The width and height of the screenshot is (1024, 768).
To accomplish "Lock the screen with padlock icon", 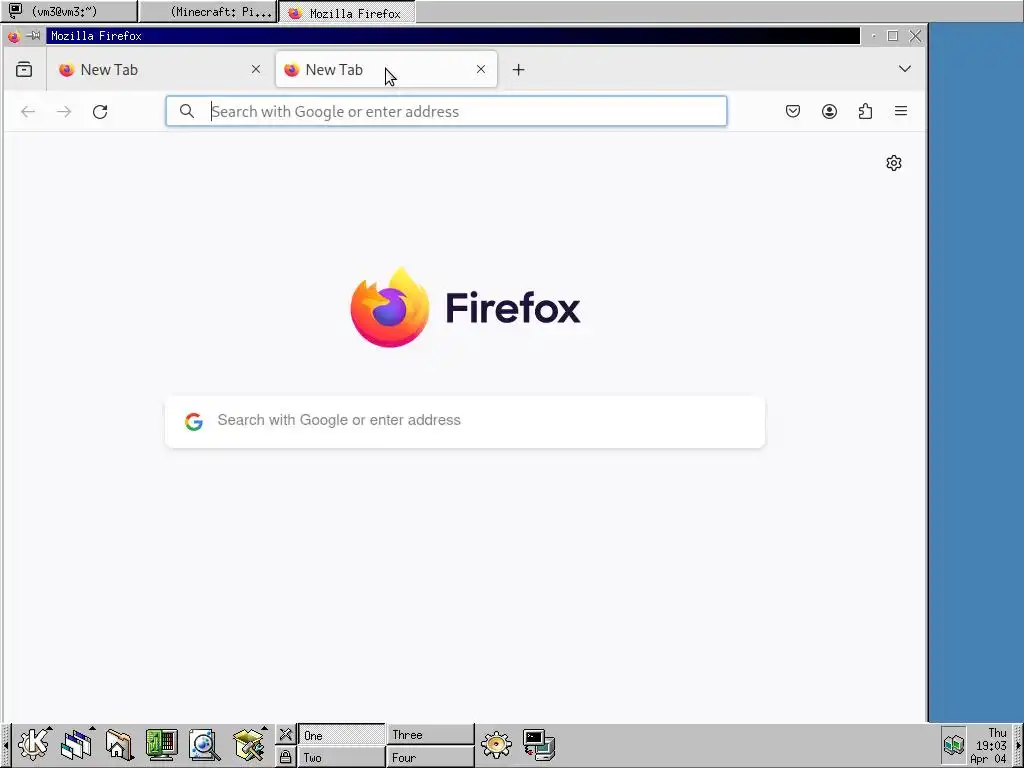I will [x=285, y=757].
